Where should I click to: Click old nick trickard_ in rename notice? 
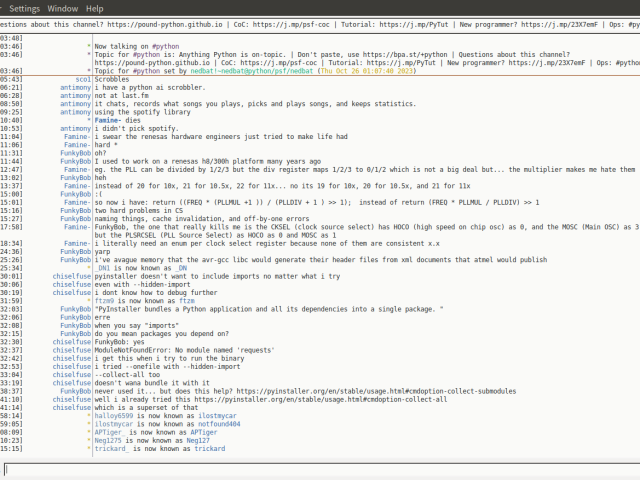click(x=112, y=449)
